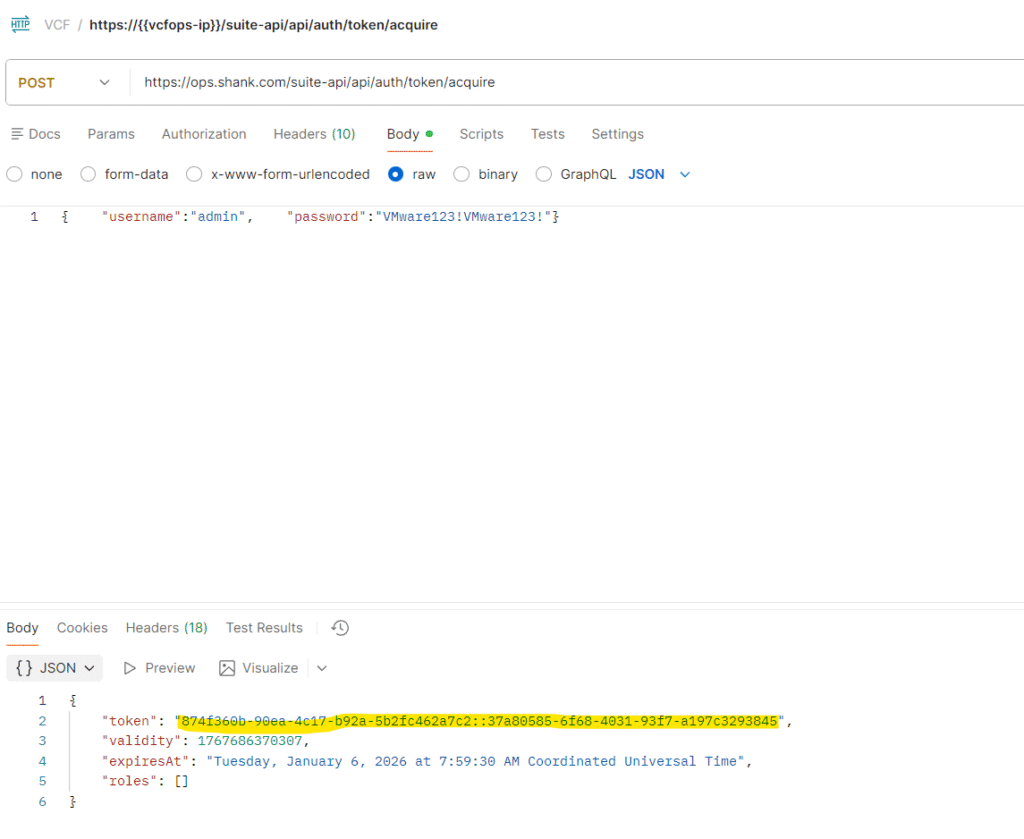Switch to the Authorization tab

[x=203, y=134]
